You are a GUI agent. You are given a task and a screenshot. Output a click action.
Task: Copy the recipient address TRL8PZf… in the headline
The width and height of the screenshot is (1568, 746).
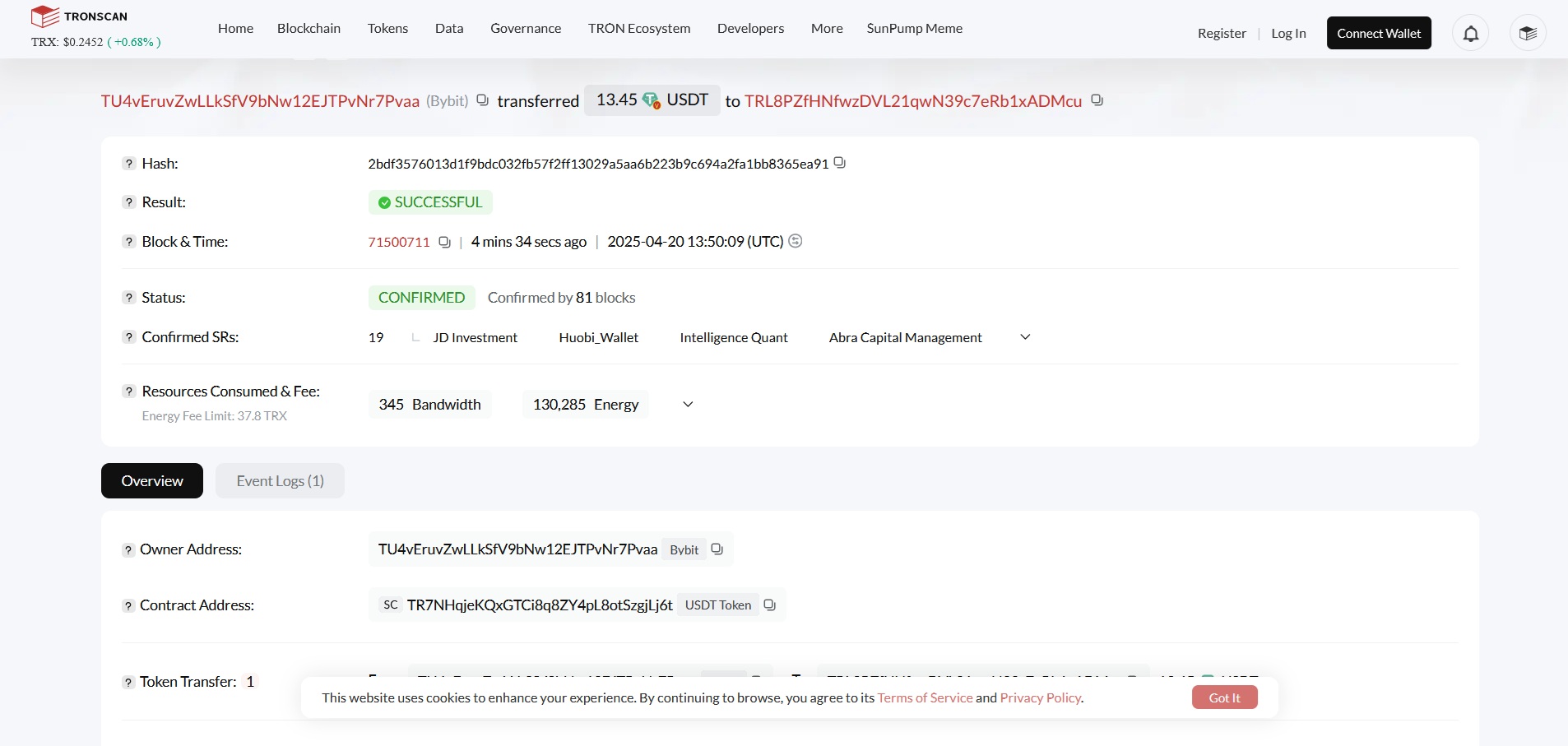1097,100
